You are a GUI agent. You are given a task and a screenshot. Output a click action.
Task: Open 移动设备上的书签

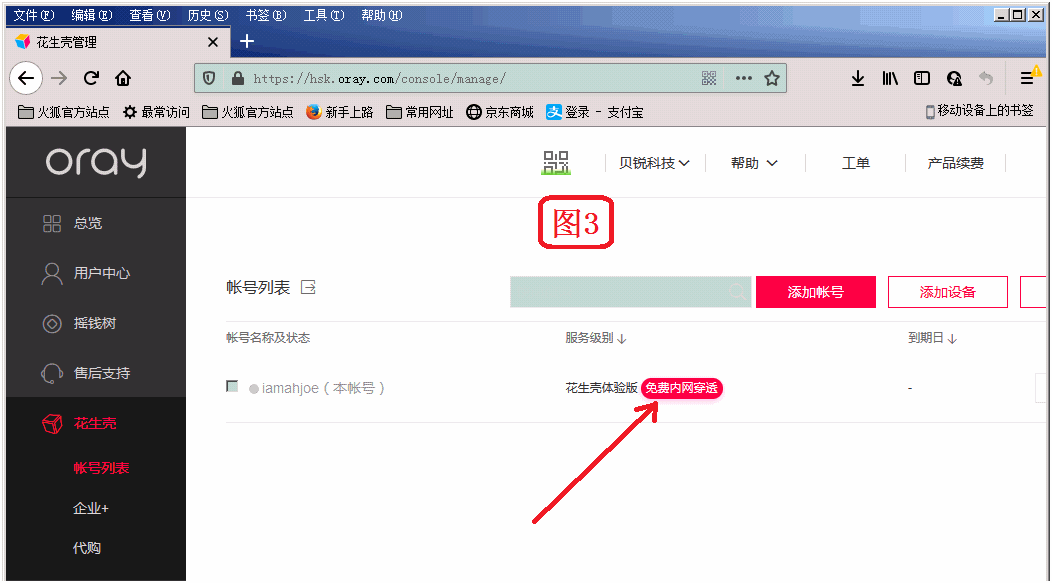click(x=980, y=111)
